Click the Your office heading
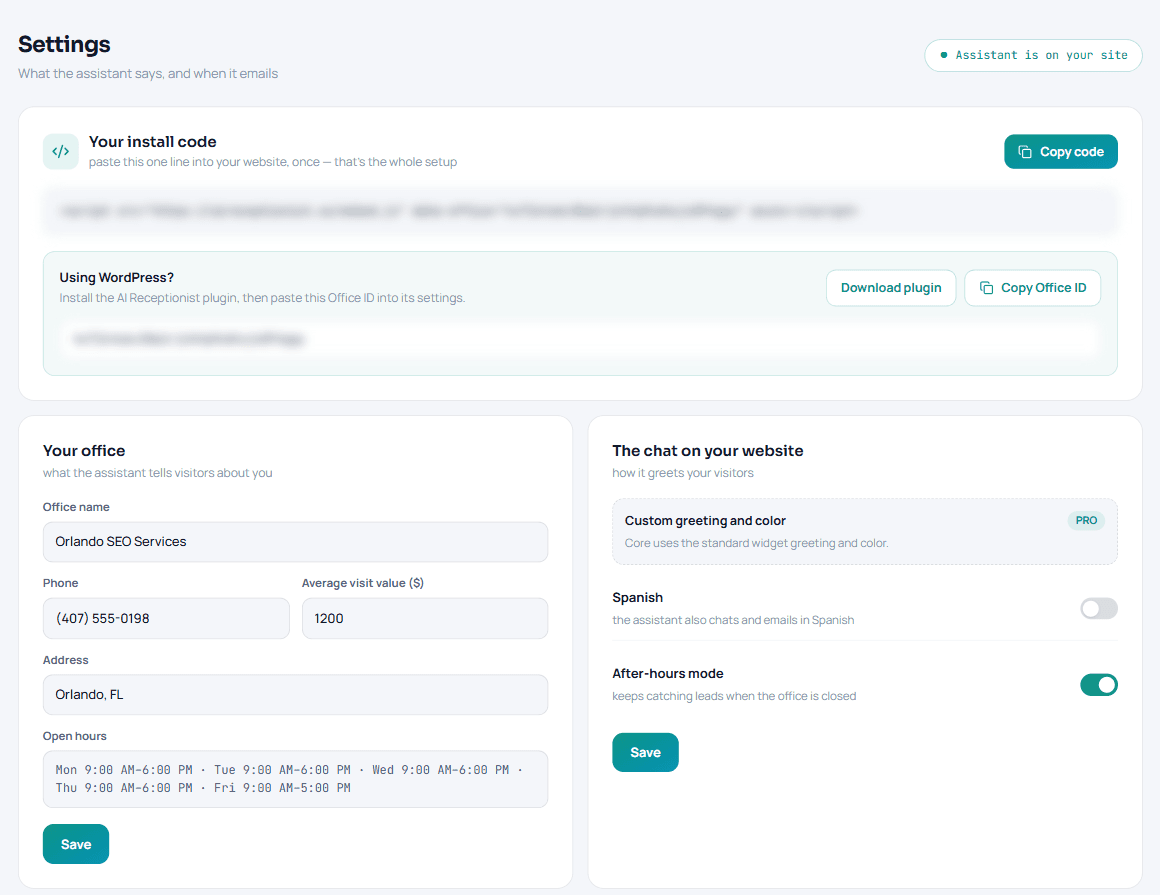1160x895 pixels. coord(84,450)
